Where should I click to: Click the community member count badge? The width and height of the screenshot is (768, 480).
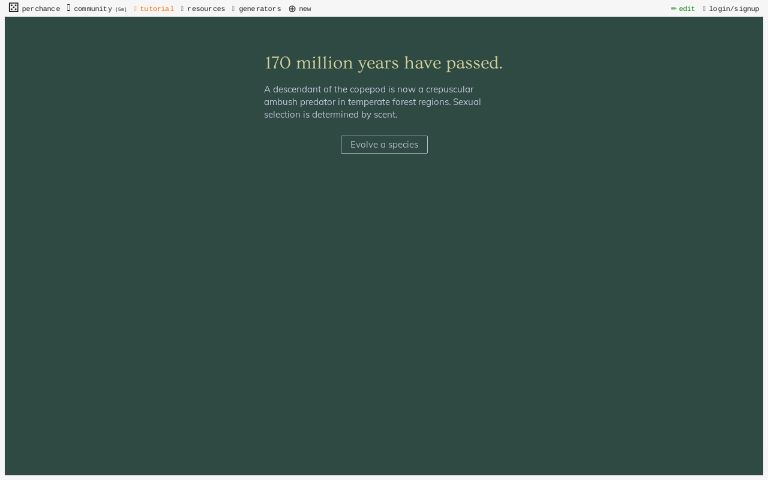pos(121,9)
